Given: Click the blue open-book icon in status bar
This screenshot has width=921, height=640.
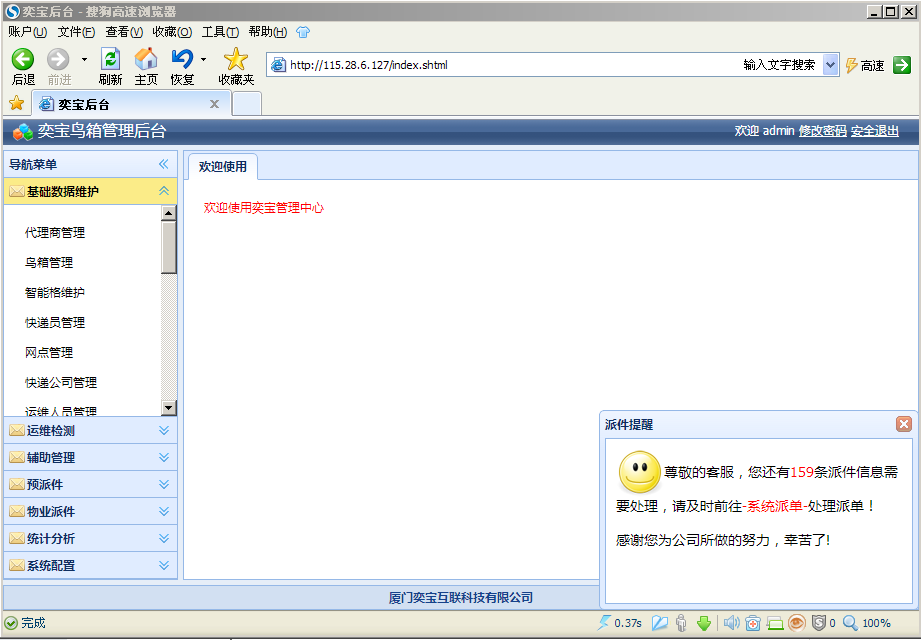Looking at the screenshot, I should point(660,623).
